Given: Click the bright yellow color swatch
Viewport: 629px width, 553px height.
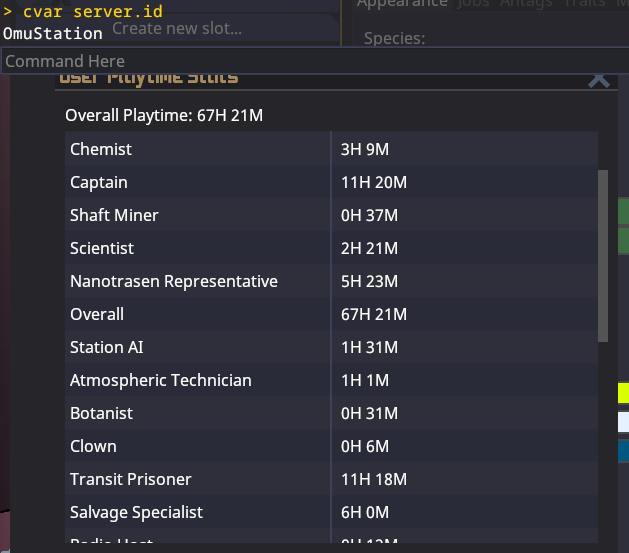Looking at the screenshot, I should tap(623, 392).
